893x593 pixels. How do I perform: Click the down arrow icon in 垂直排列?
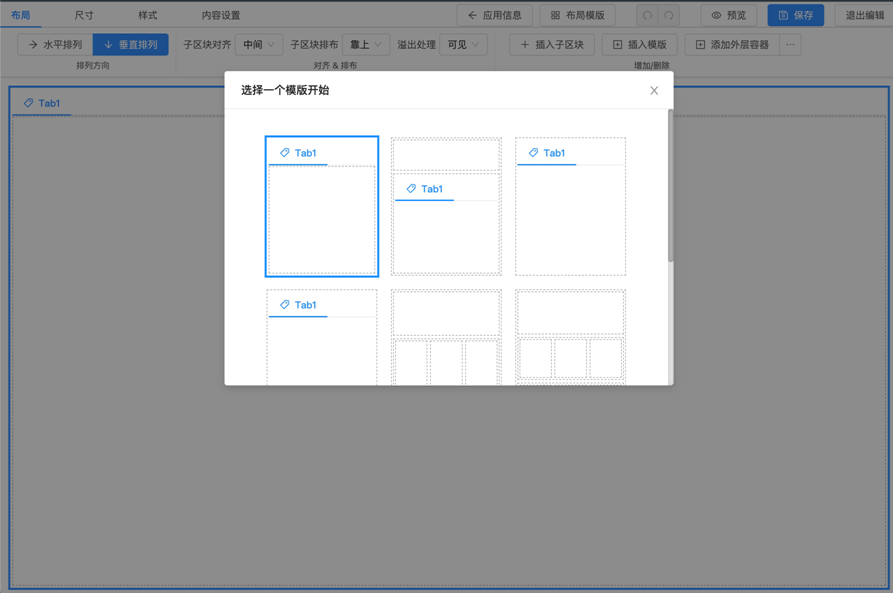108,44
